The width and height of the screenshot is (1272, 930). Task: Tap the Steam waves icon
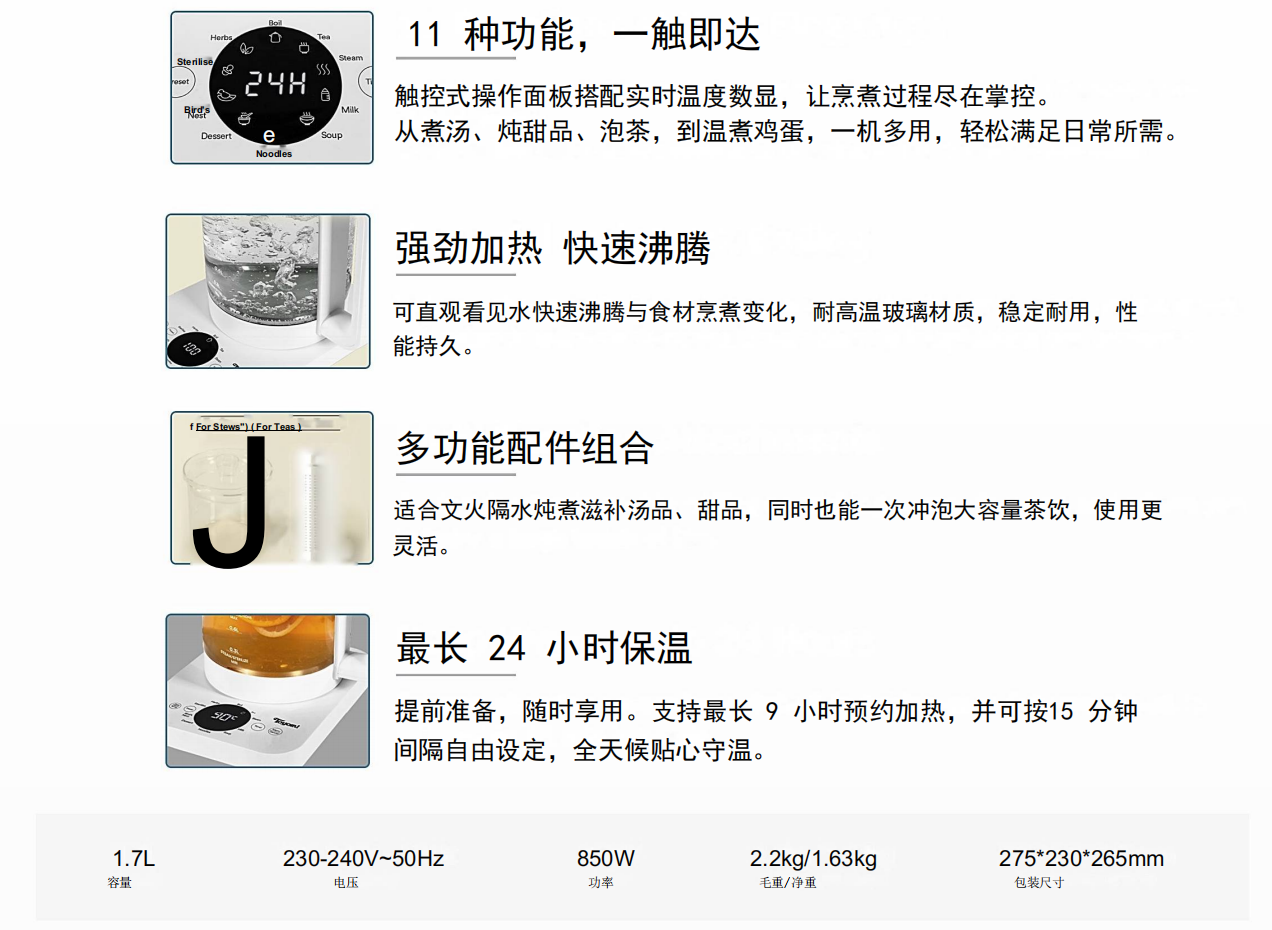pos(323,69)
